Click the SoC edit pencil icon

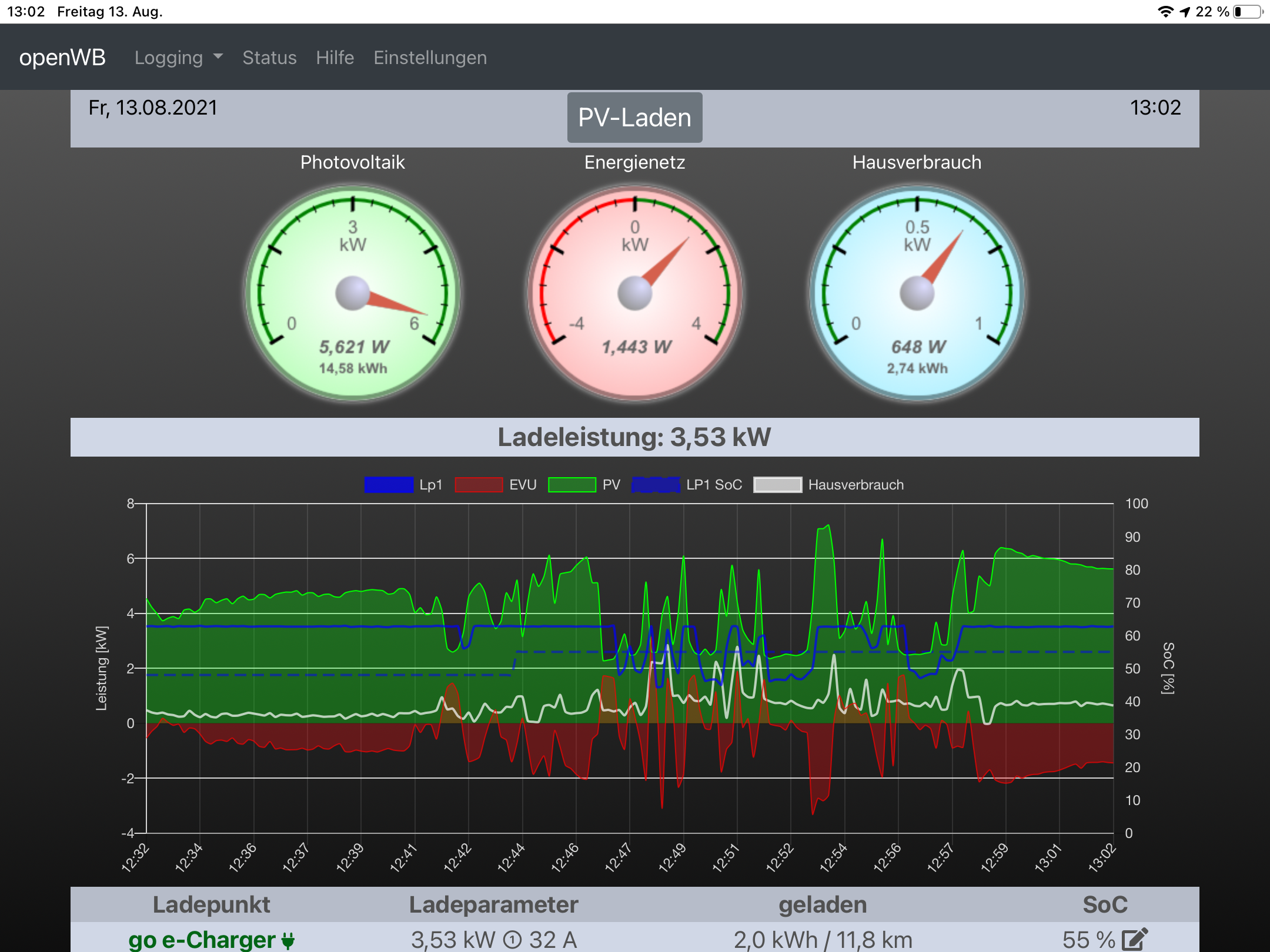(x=1134, y=939)
